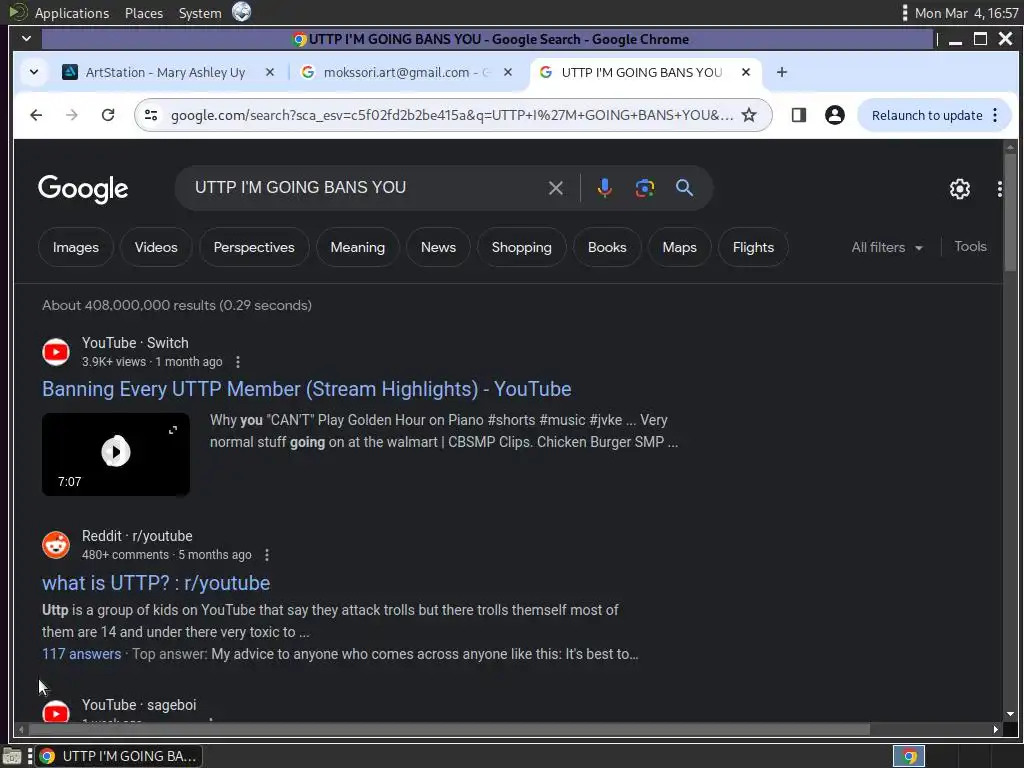
Task: Search by image with Google Lens
Action: [645, 188]
